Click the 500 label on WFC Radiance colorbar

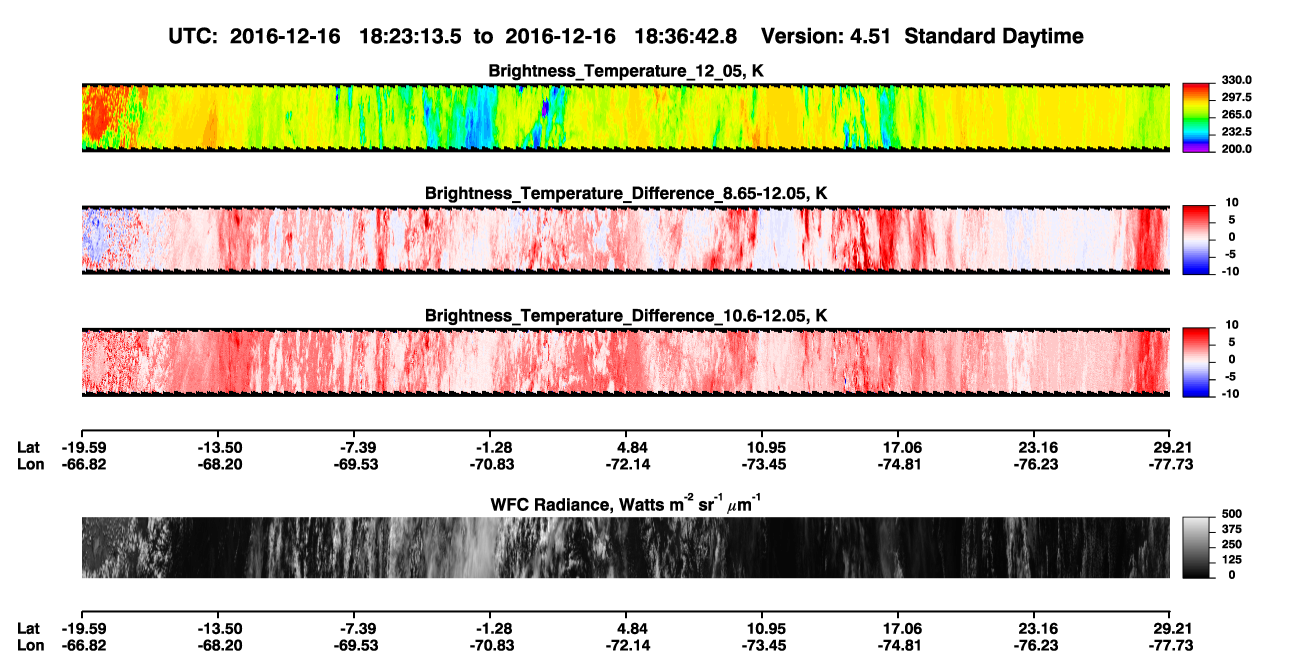click(1232, 513)
